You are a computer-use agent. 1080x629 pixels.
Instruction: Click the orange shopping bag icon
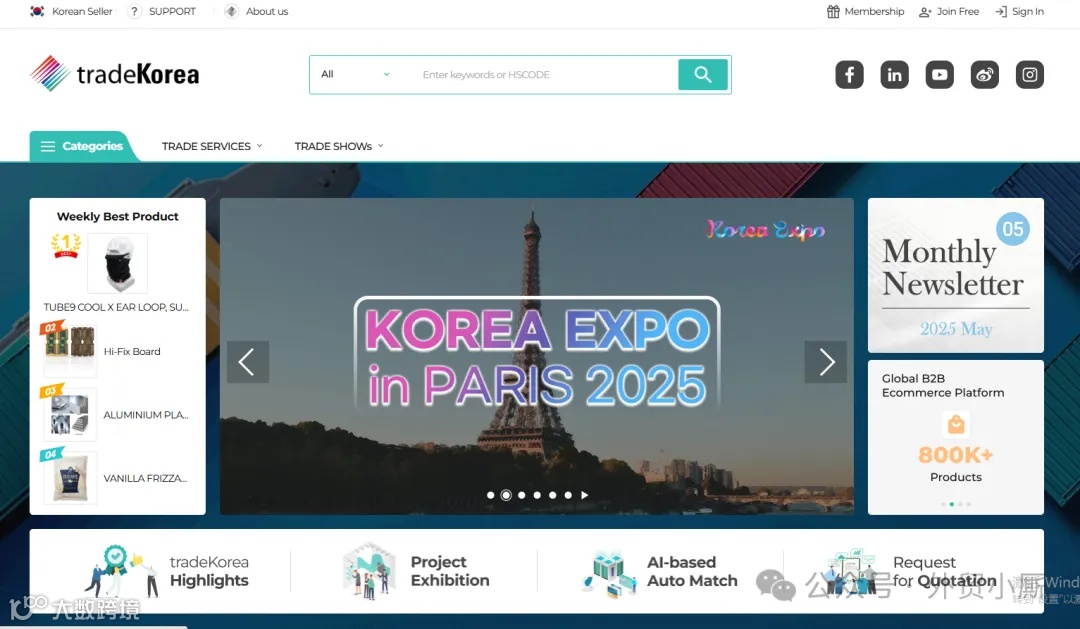pyautogui.click(x=955, y=424)
